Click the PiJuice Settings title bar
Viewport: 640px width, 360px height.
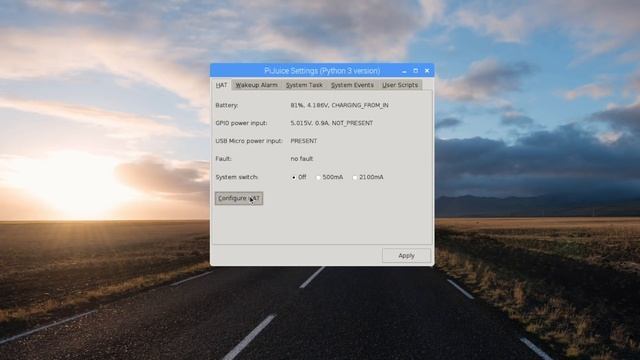(x=322, y=71)
